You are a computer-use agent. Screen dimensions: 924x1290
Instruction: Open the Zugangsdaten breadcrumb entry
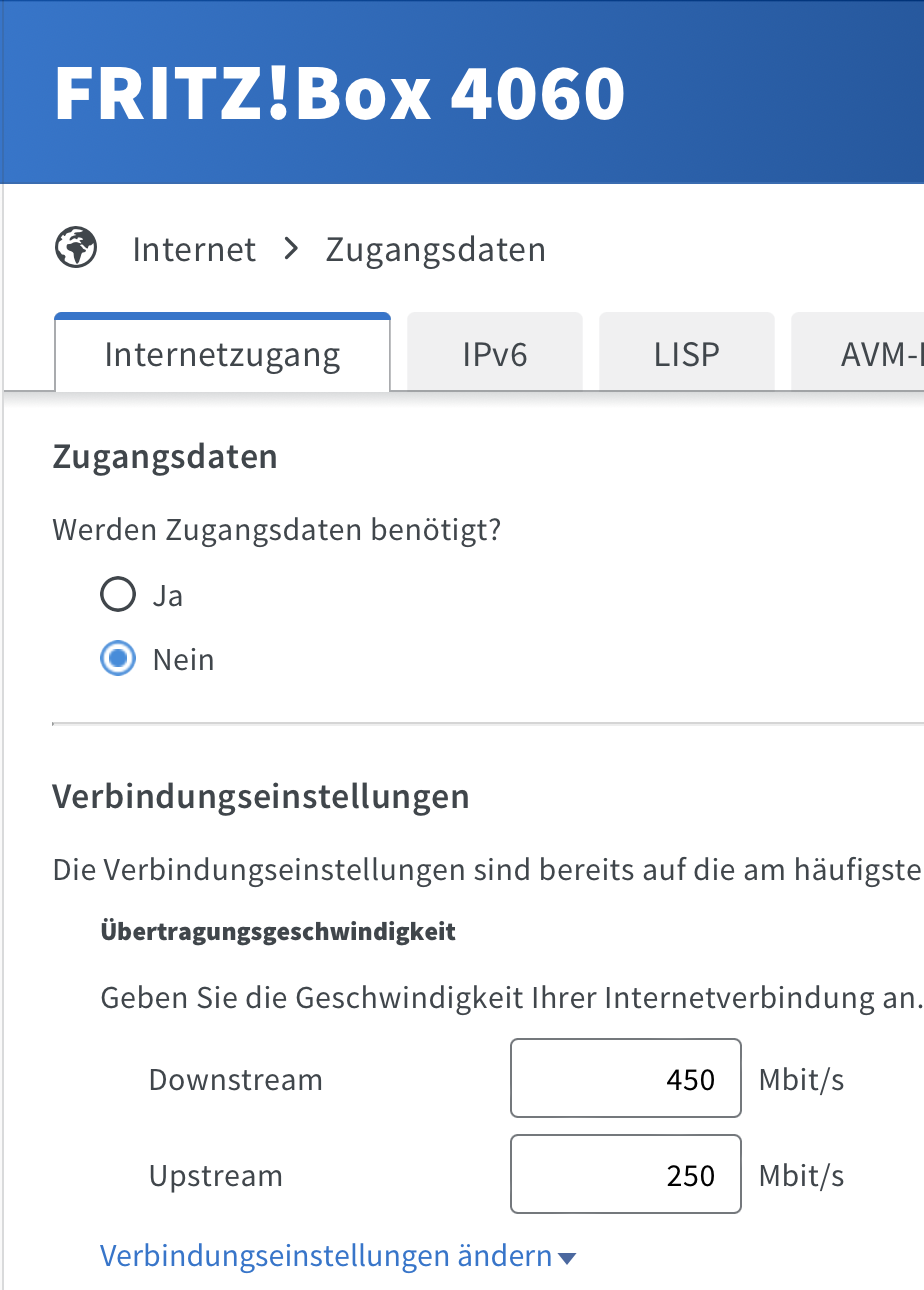tap(436, 249)
